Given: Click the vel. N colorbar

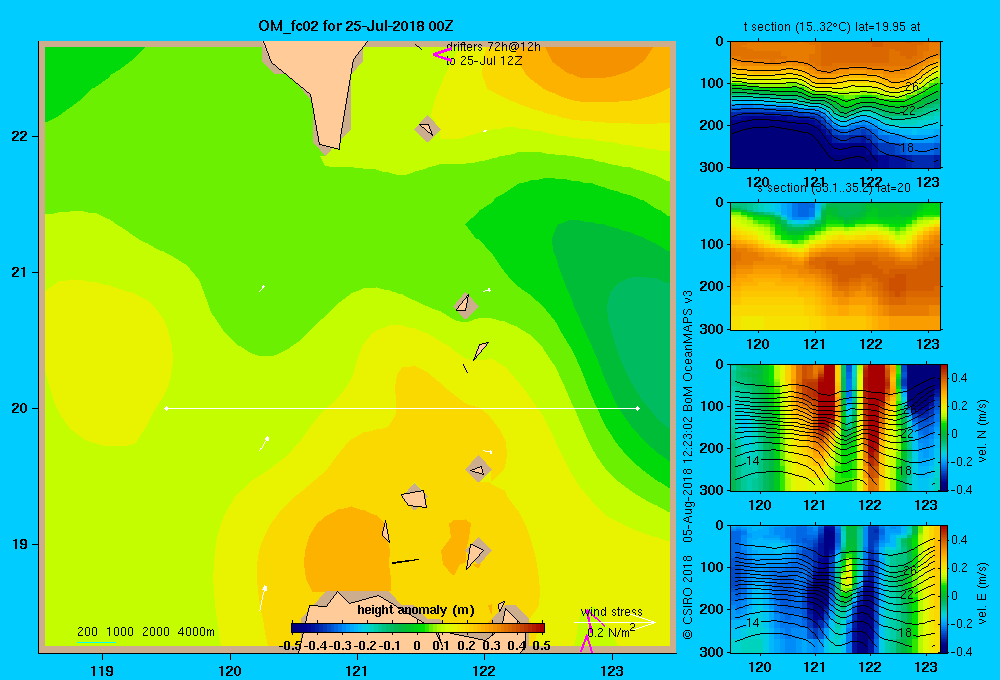Looking at the screenshot, I should [x=945, y=427].
